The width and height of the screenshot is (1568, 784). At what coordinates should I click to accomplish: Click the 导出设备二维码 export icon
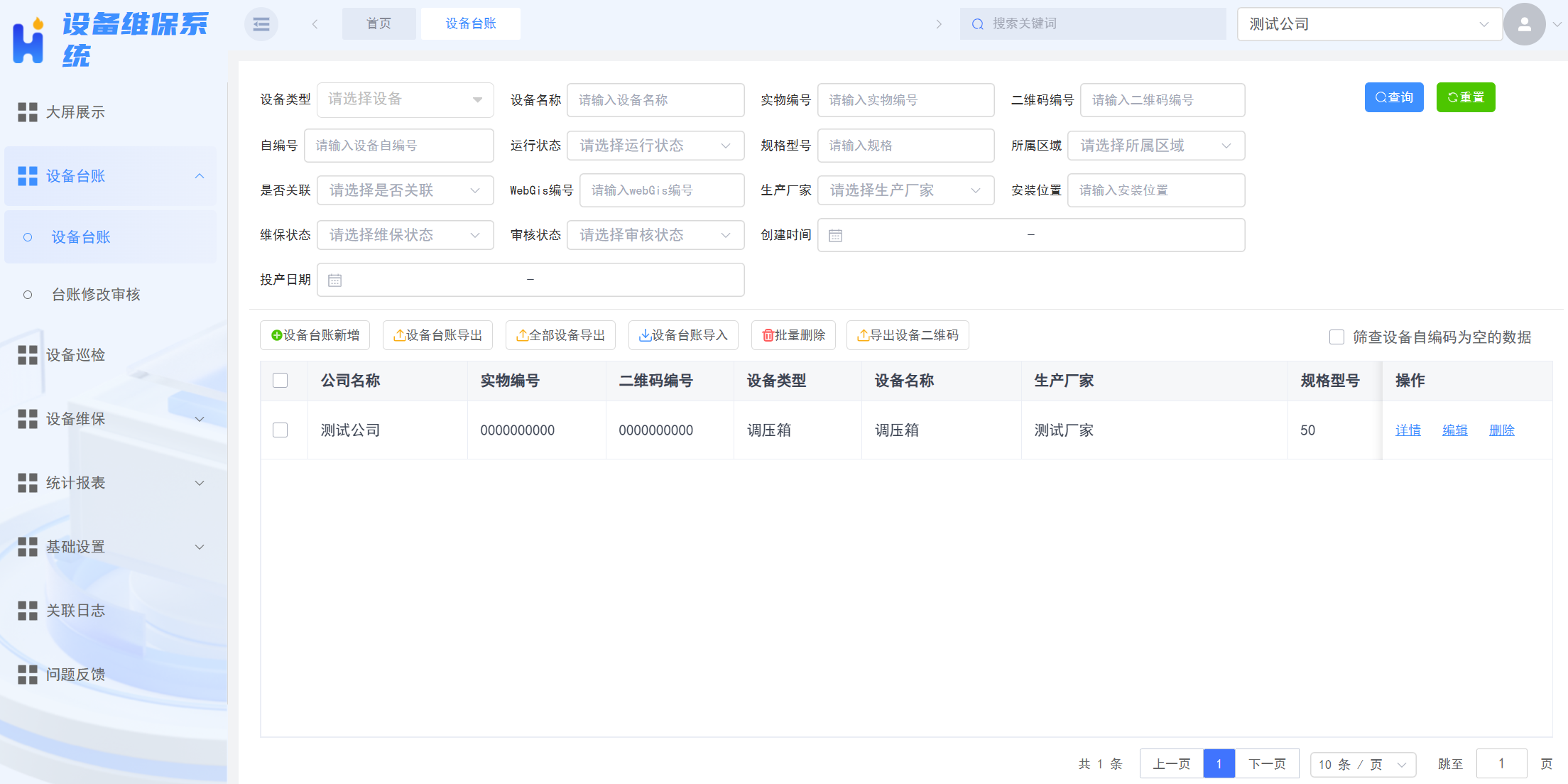(864, 334)
